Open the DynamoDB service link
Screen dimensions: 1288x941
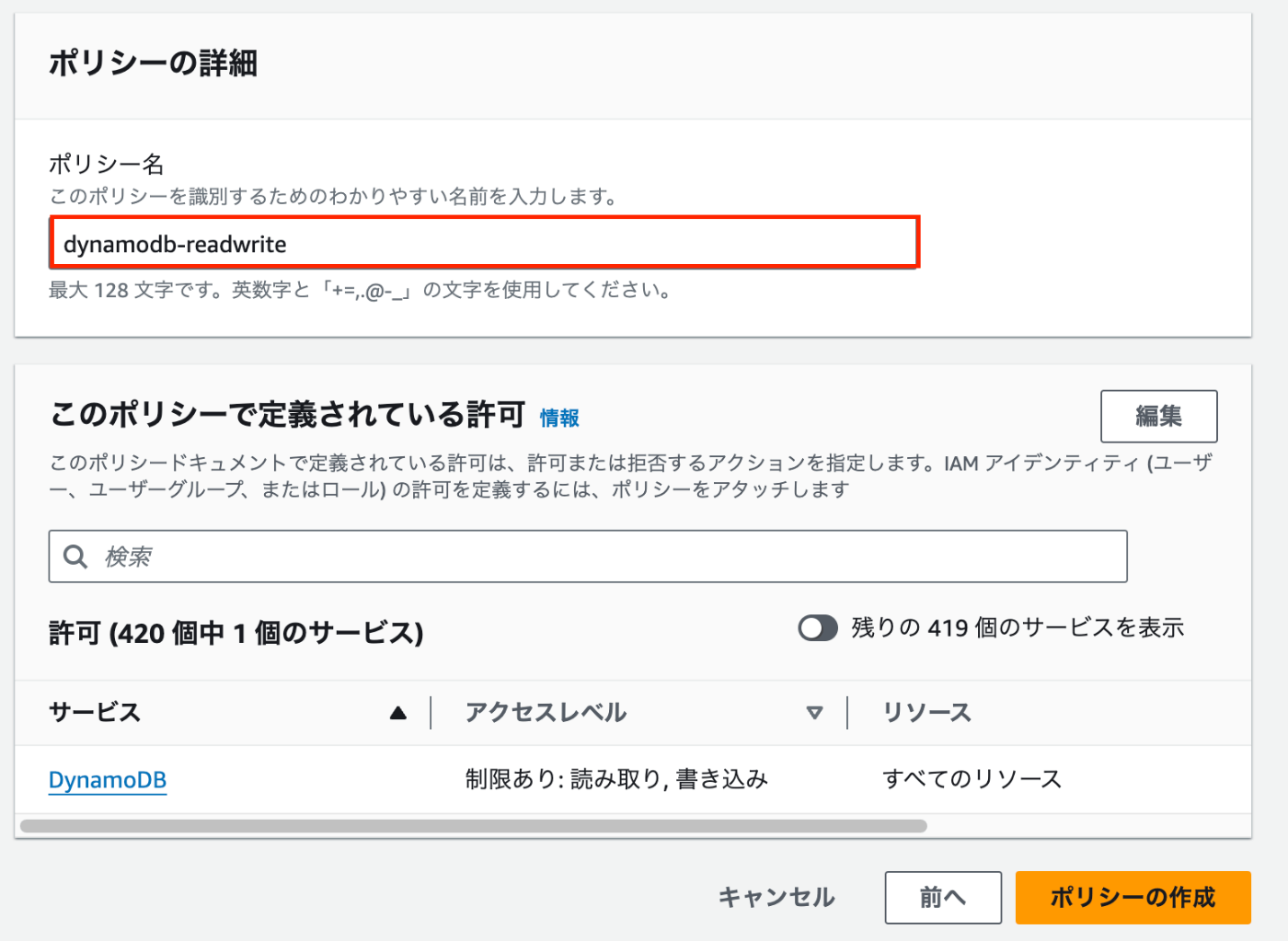[108, 780]
